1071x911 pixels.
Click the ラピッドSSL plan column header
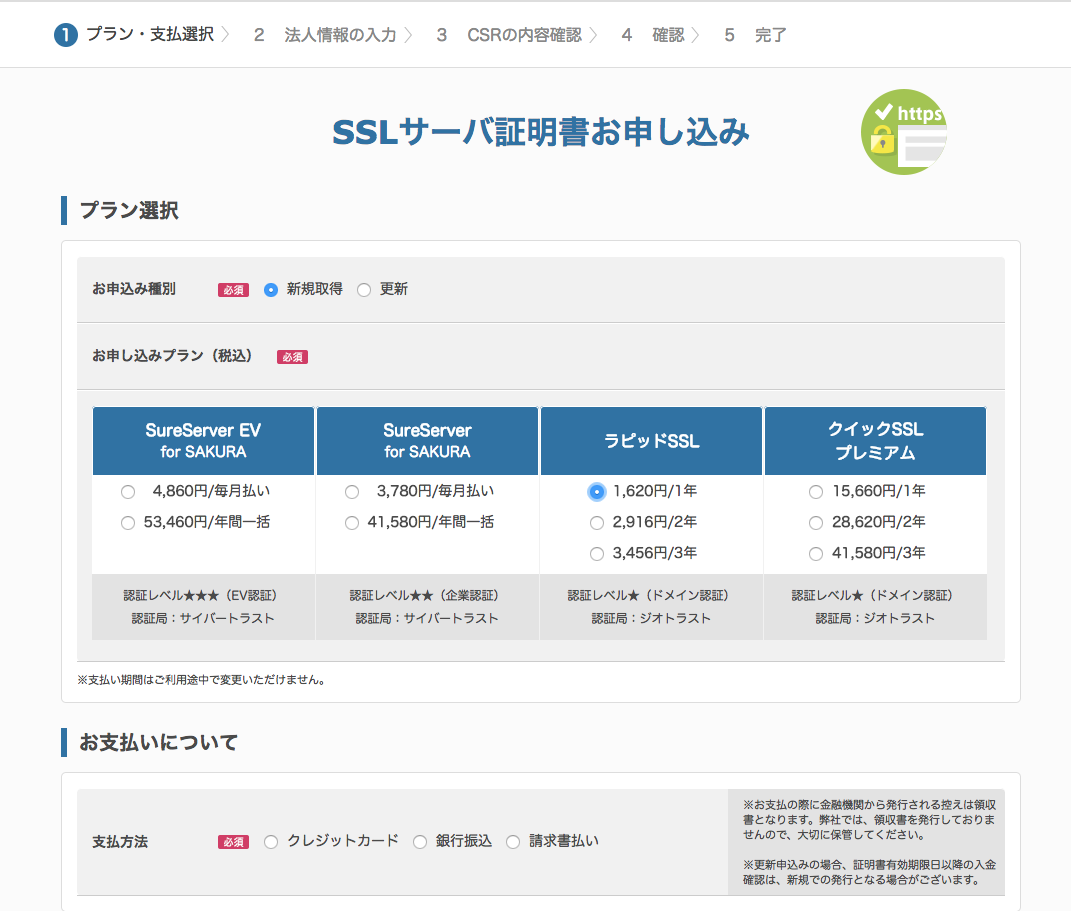651,441
